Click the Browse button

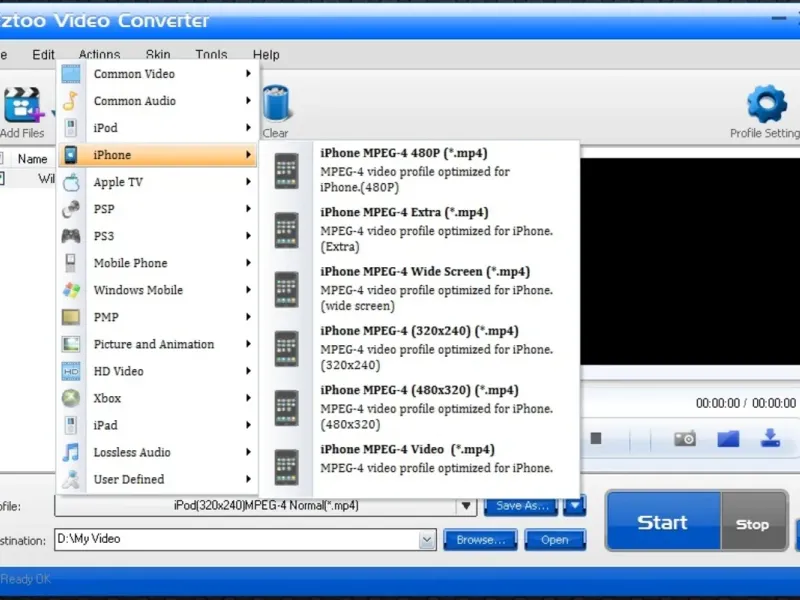[481, 540]
